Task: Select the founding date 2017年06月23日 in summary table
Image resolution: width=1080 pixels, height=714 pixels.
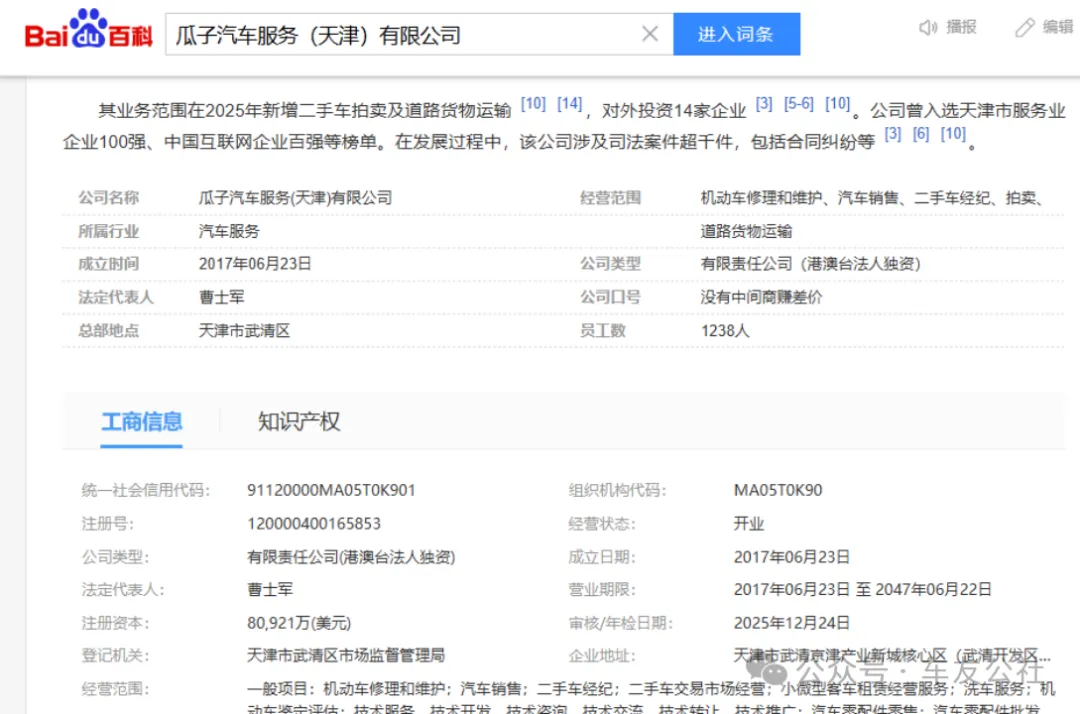Action: coord(255,264)
